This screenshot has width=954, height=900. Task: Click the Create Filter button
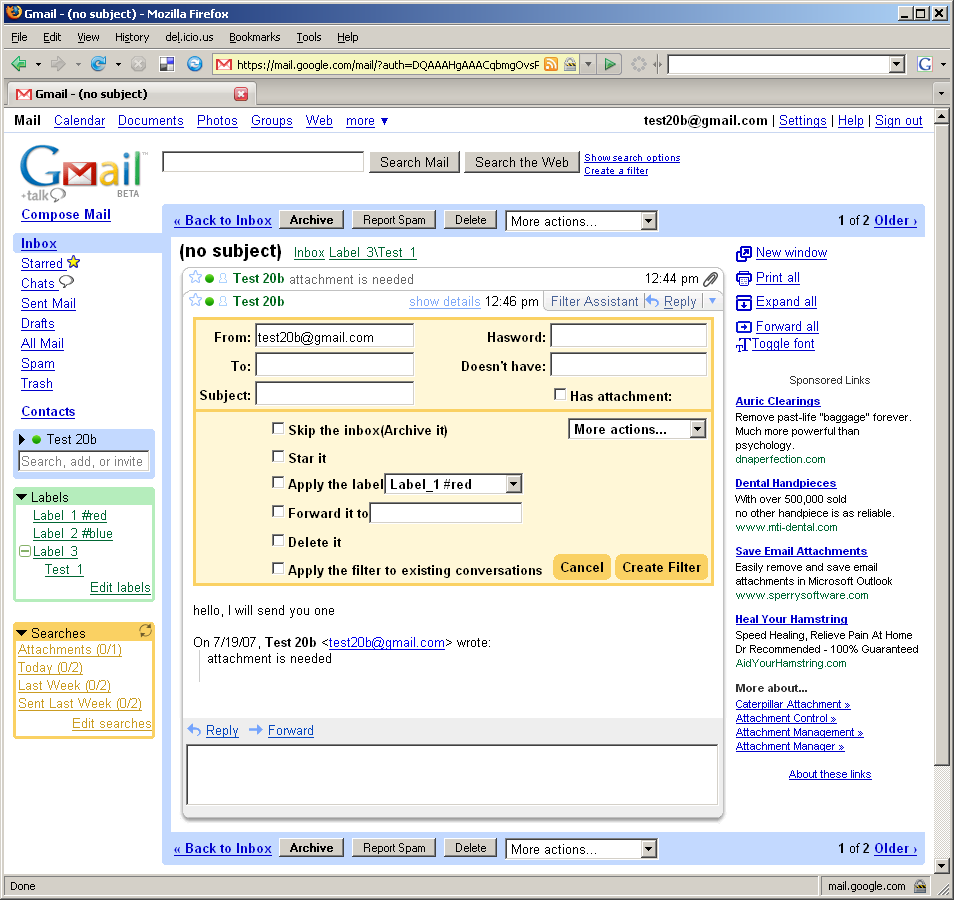(x=661, y=567)
